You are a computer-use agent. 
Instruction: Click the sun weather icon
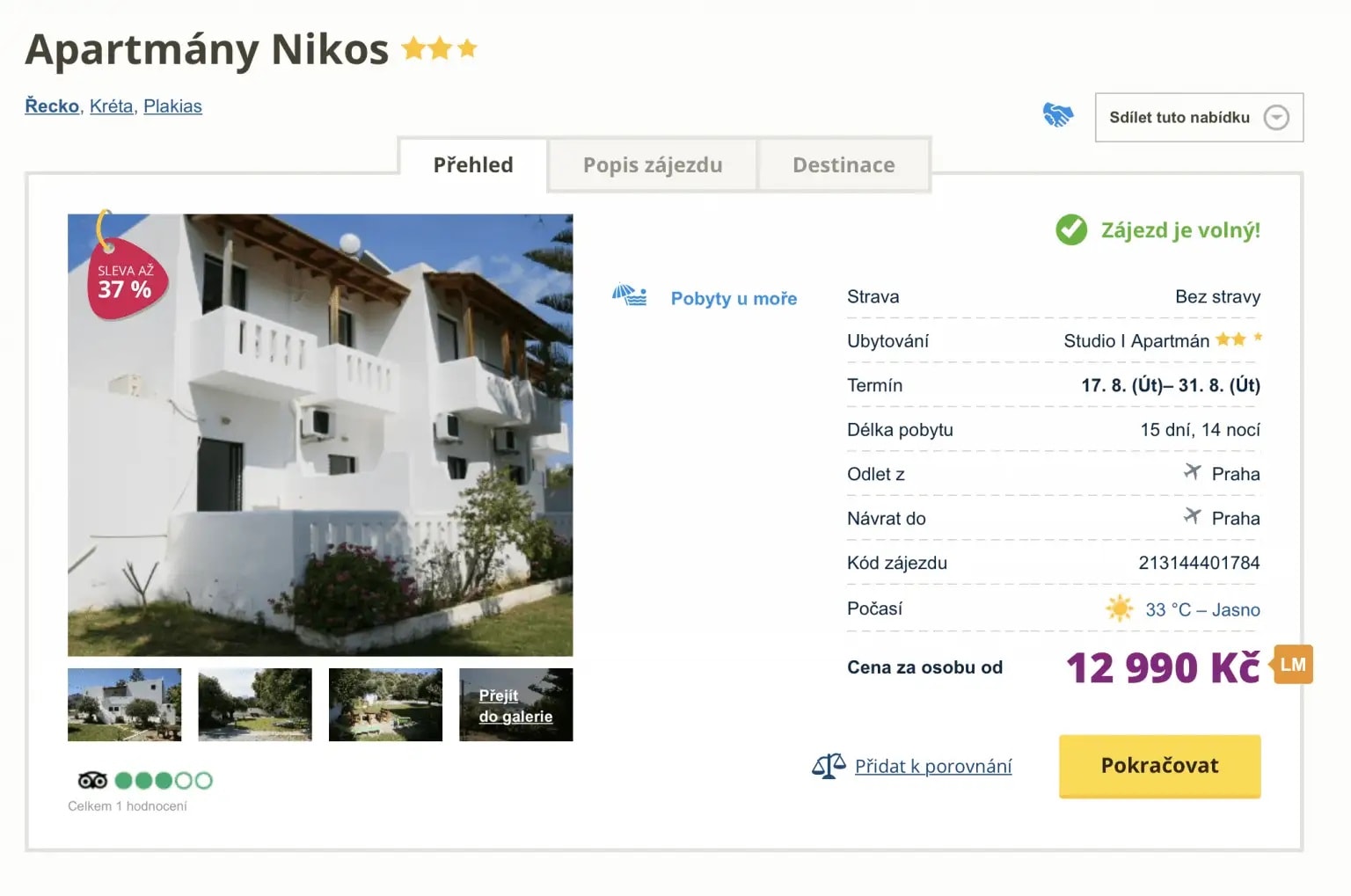coord(1120,608)
